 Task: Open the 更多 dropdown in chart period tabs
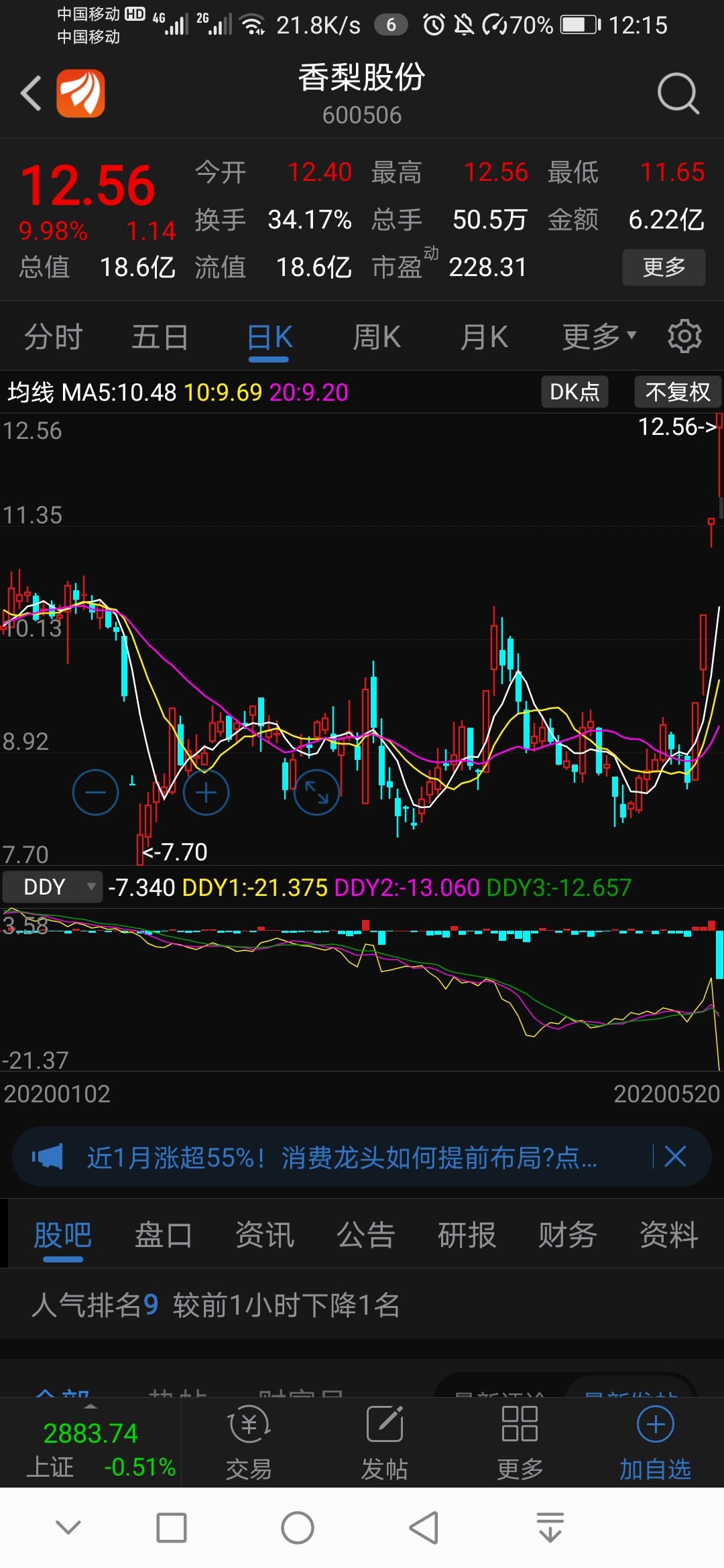pos(599,336)
